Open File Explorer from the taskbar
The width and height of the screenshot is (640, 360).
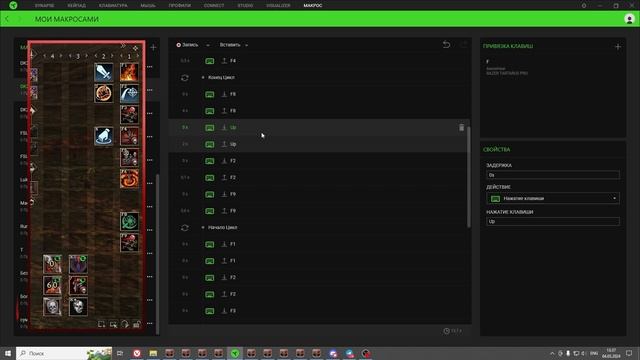pyautogui.click(x=153, y=353)
